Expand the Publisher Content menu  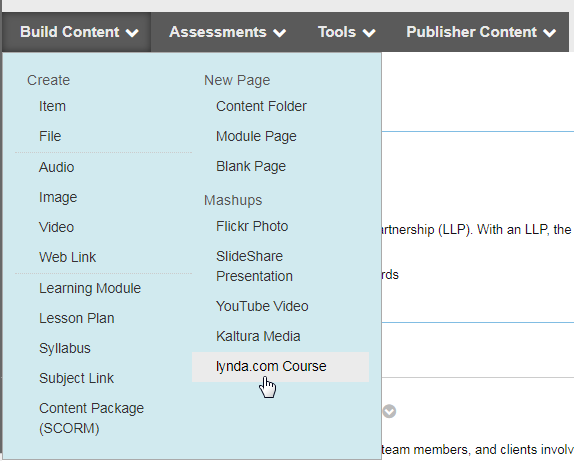coord(481,32)
